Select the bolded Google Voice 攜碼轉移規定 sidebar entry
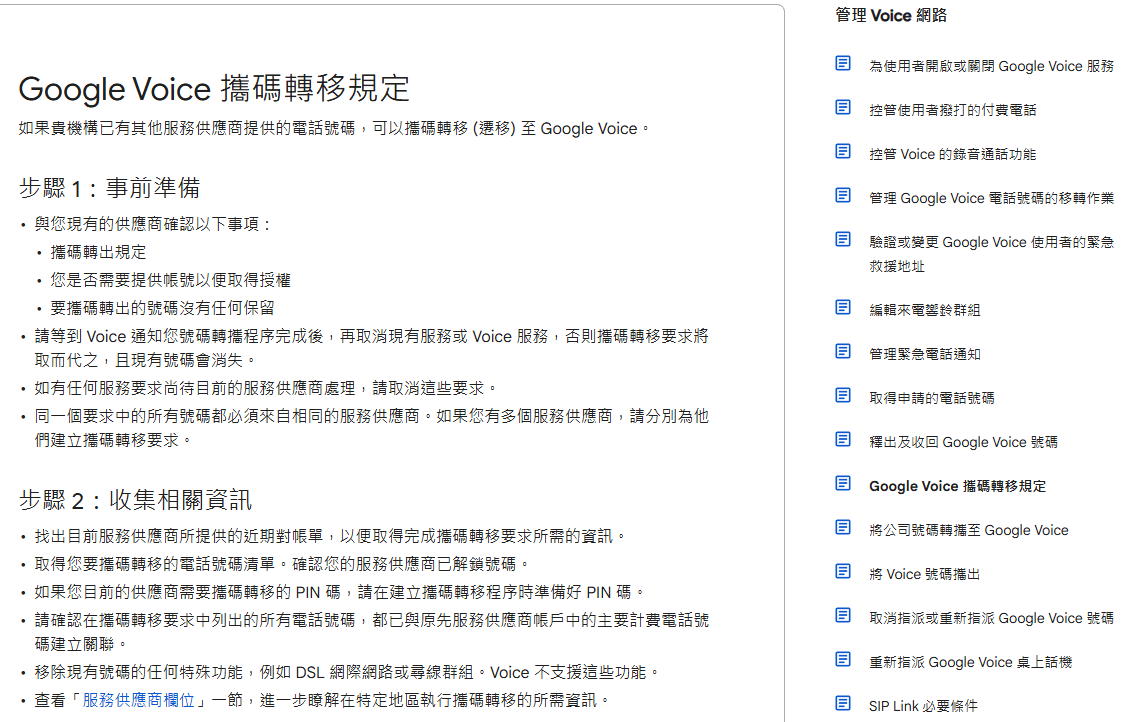1125x722 pixels. coord(957,484)
